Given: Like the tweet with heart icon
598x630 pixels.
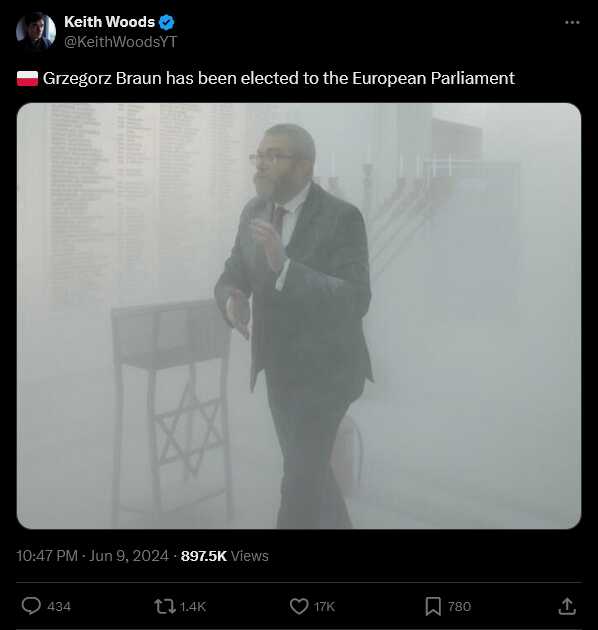Looking at the screenshot, I should pyautogui.click(x=299, y=606).
